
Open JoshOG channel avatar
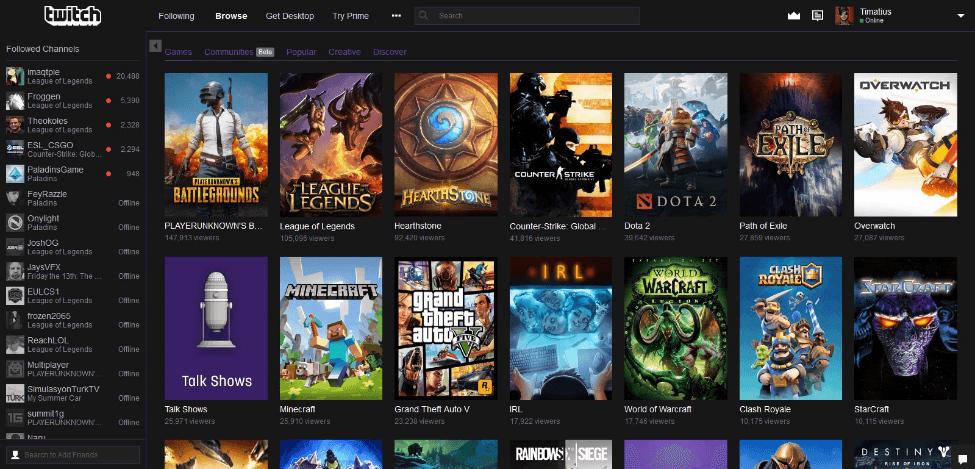click(x=15, y=247)
